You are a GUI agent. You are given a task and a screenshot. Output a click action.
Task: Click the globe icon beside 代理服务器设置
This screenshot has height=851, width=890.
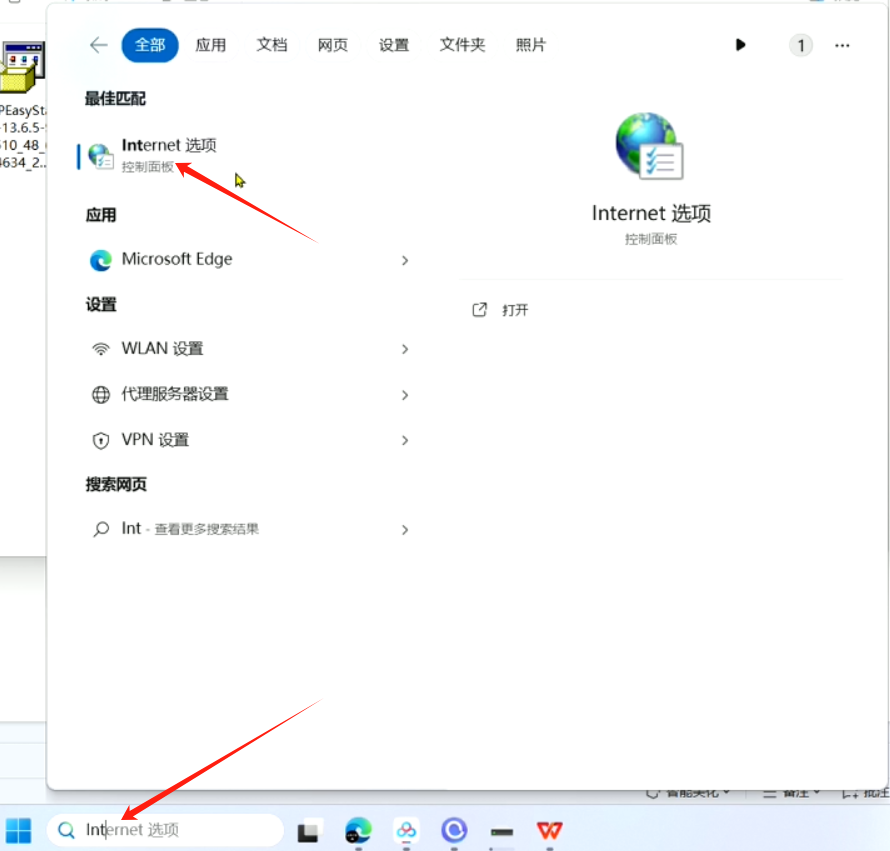pyautogui.click(x=101, y=395)
